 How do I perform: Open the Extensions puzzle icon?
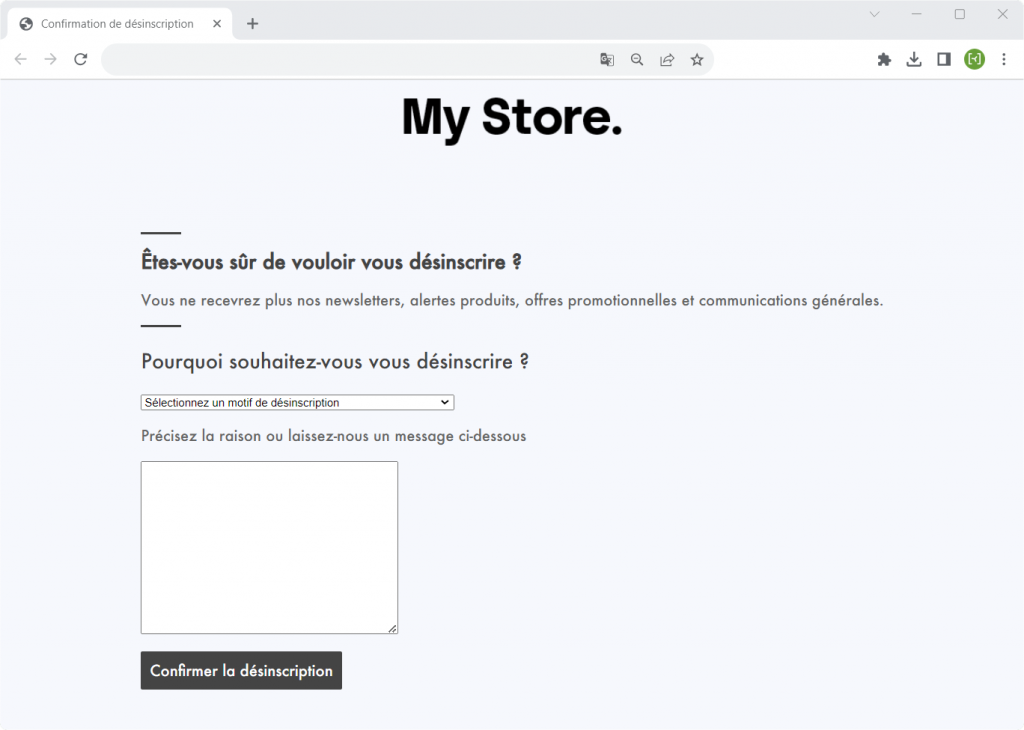coord(884,60)
